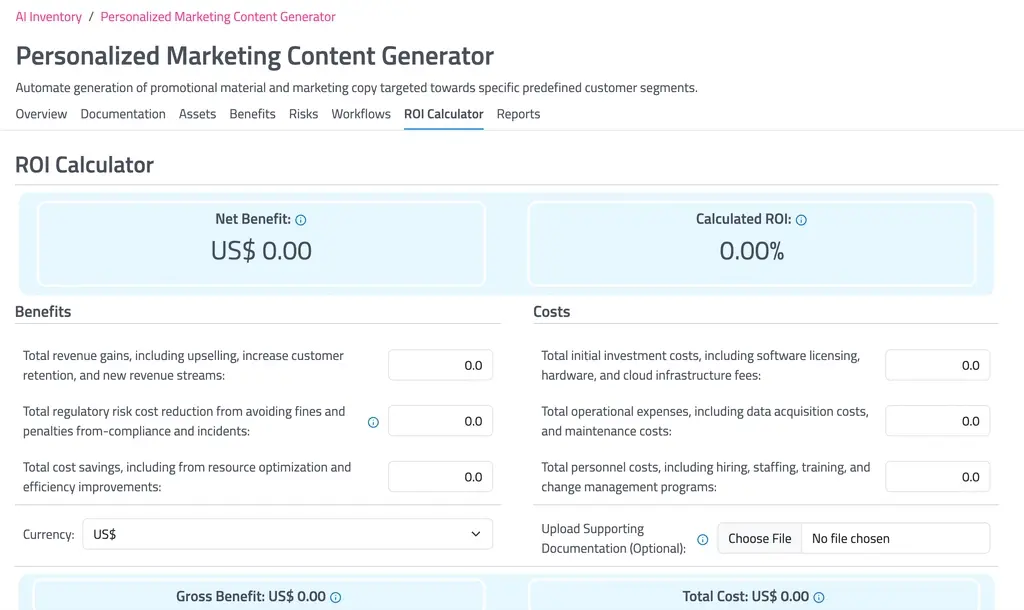Focus the total revenue gains input field
The width and height of the screenshot is (1024, 610).
click(x=440, y=365)
